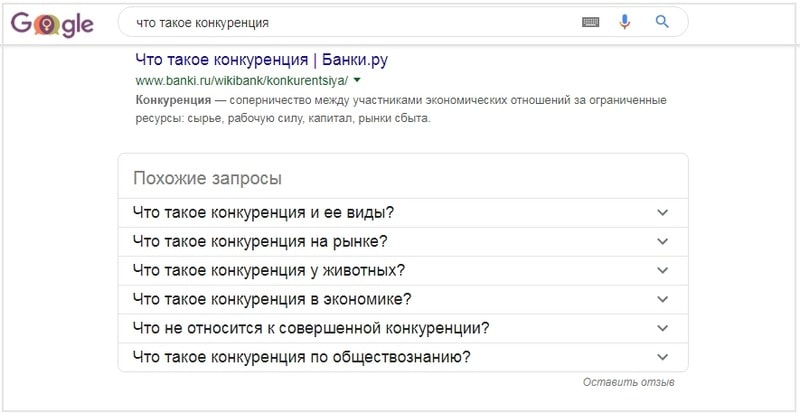This screenshot has height=413, width=800.
Task: Click the blue search magnifier icon
Action: tap(662, 21)
